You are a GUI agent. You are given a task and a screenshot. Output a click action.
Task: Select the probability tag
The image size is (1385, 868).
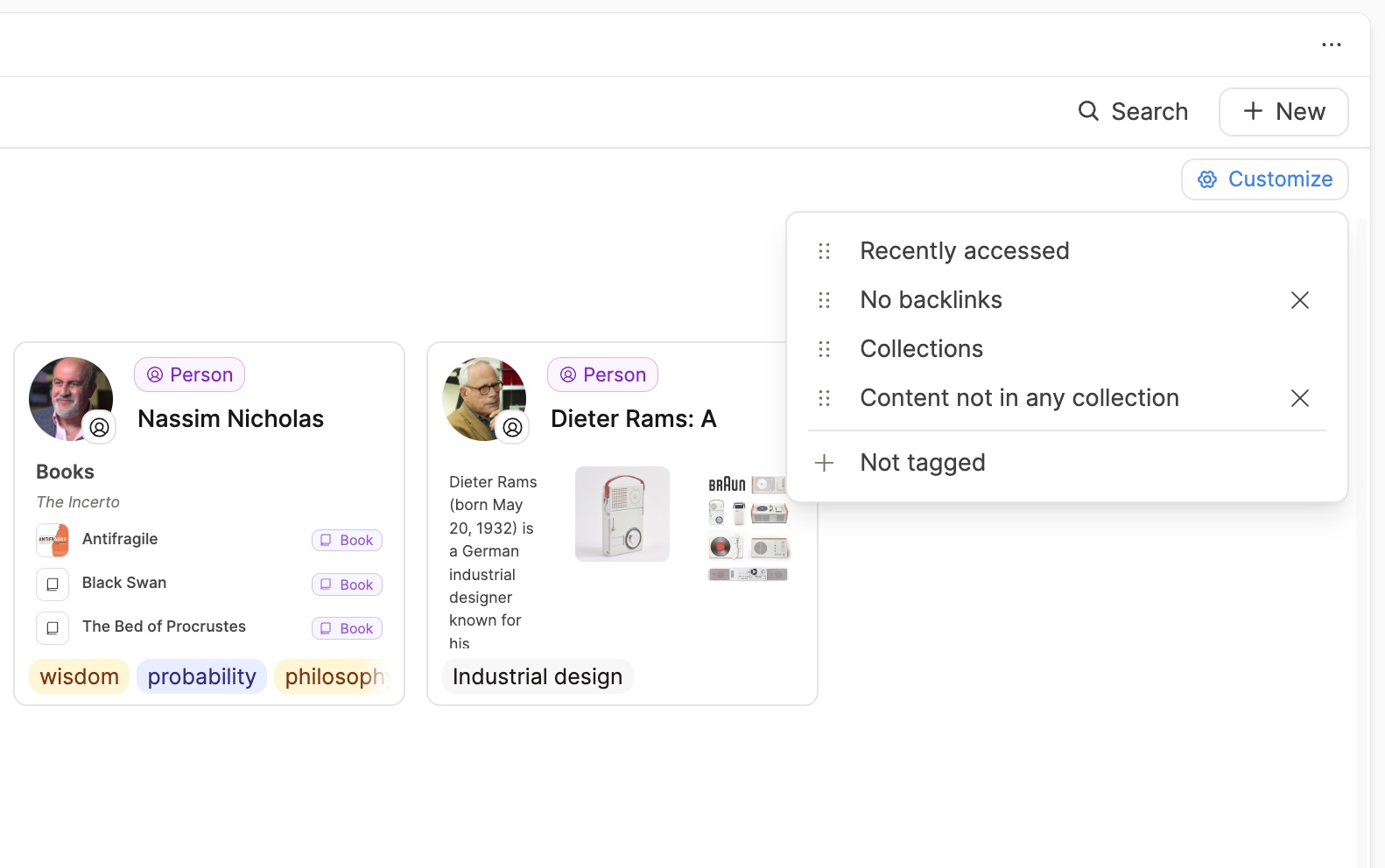(x=201, y=676)
